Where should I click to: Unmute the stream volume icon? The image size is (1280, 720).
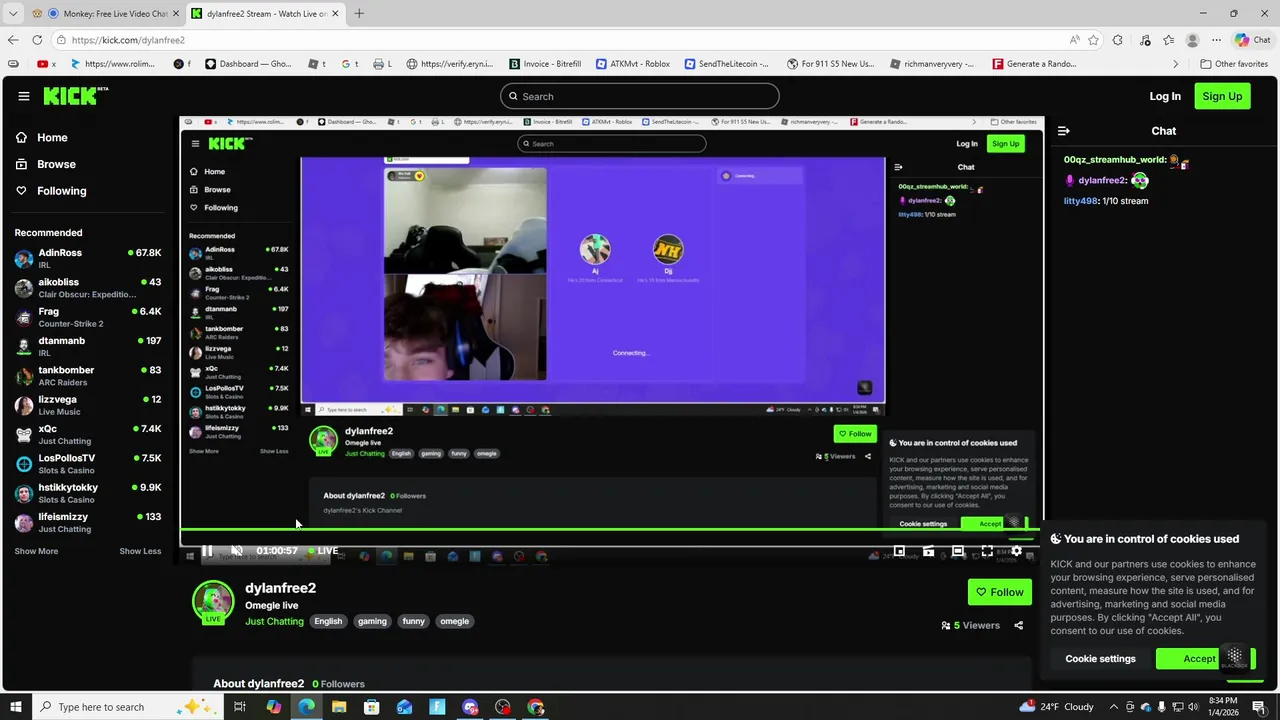(x=237, y=551)
